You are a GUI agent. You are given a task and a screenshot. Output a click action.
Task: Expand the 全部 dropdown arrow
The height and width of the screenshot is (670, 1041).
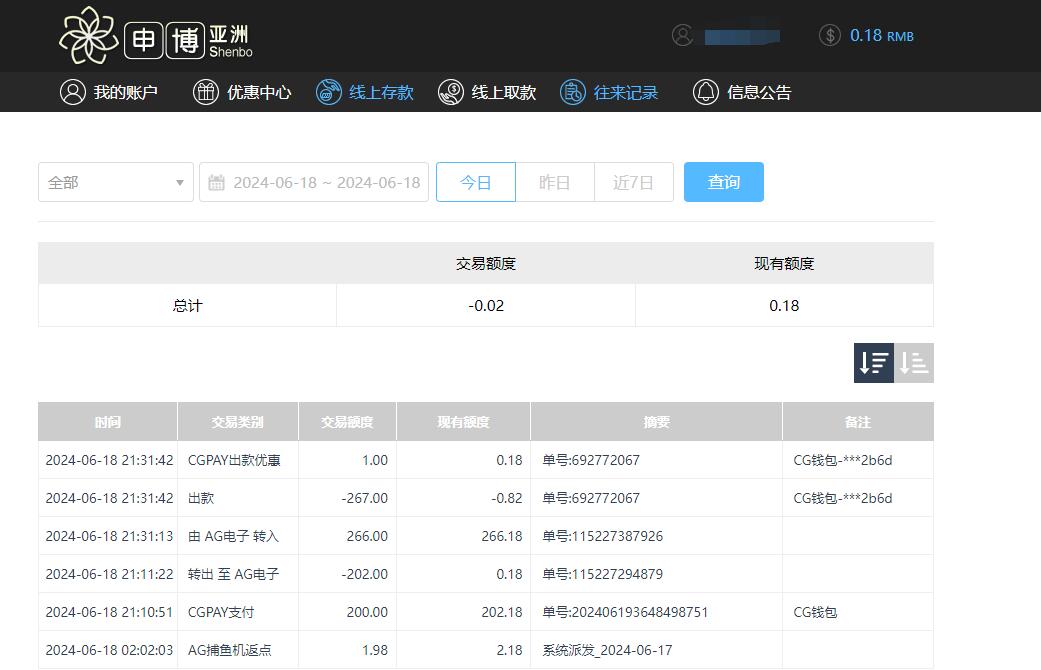(180, 182)
